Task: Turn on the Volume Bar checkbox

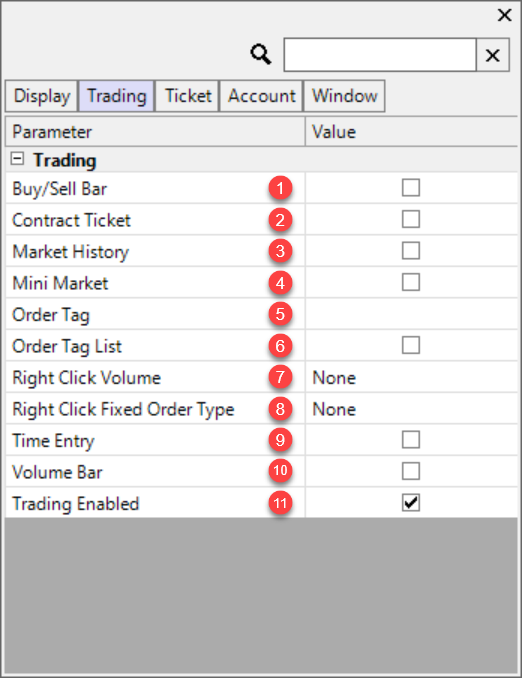Action: [x=410, y=471]
